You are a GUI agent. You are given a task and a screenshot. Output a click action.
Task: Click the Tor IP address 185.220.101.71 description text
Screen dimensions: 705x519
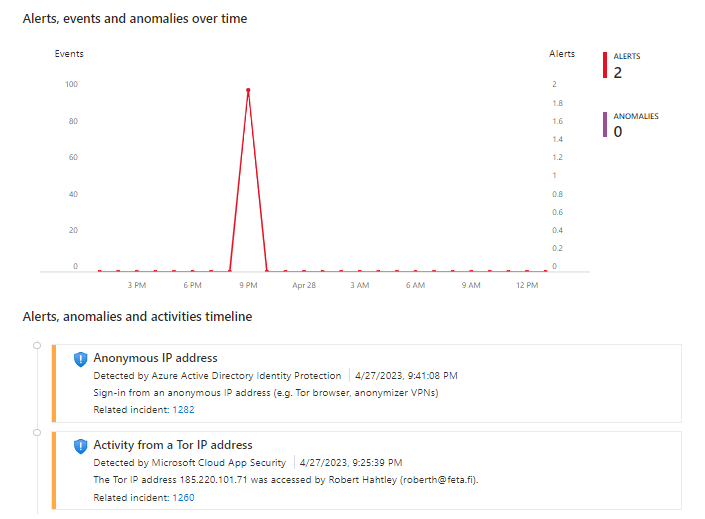(285, 480)
